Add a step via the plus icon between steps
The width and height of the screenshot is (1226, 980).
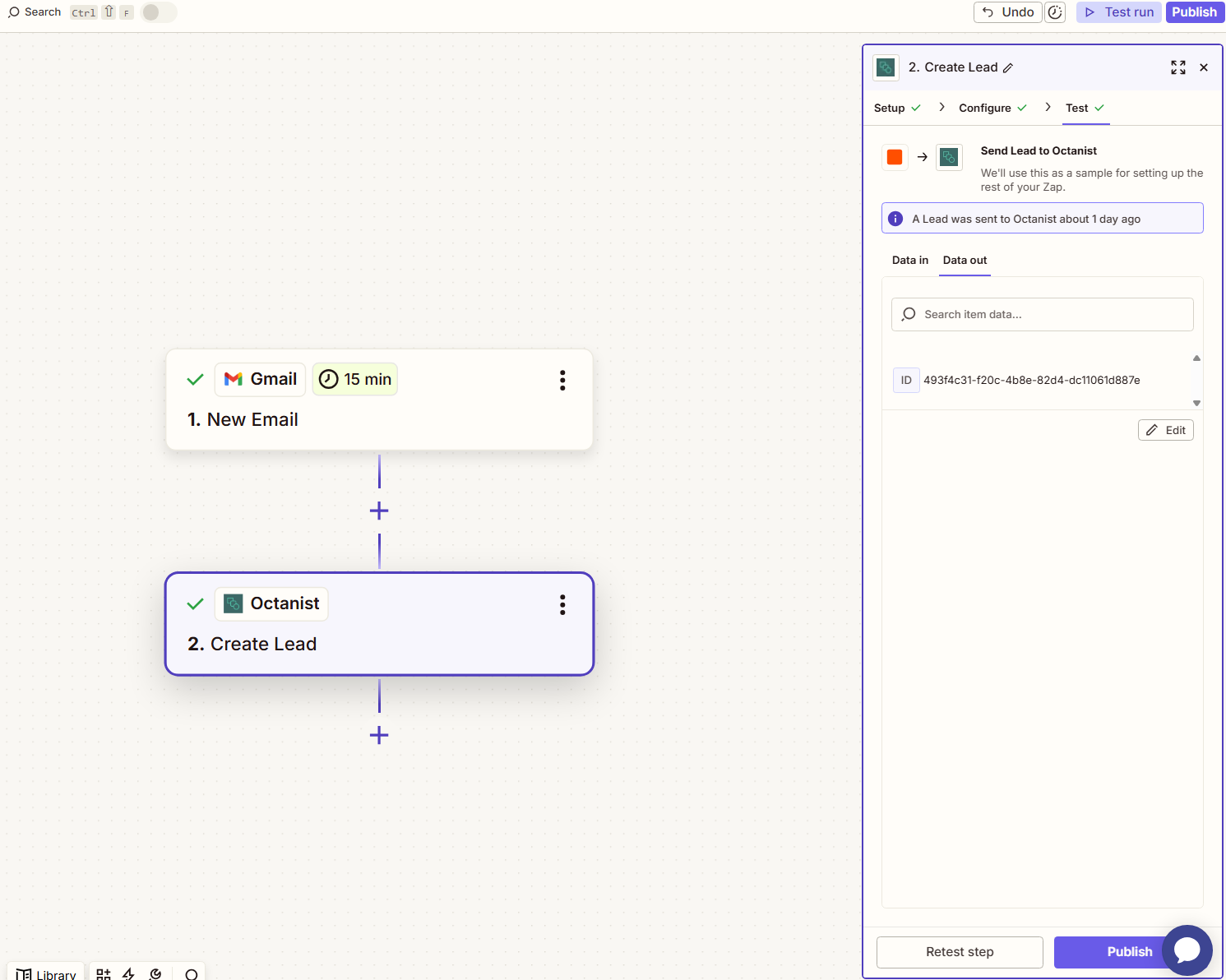point(379,511)
